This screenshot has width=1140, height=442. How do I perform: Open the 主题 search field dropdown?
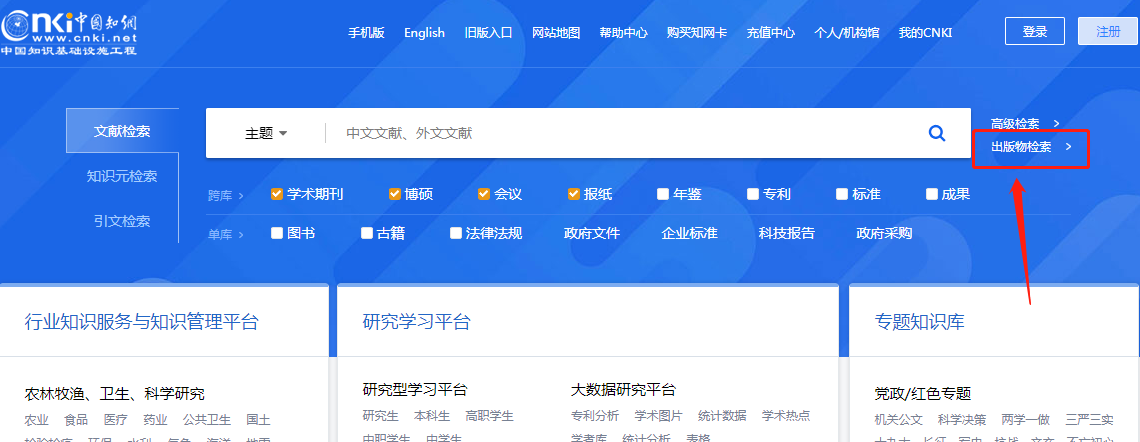pos(266,133)
